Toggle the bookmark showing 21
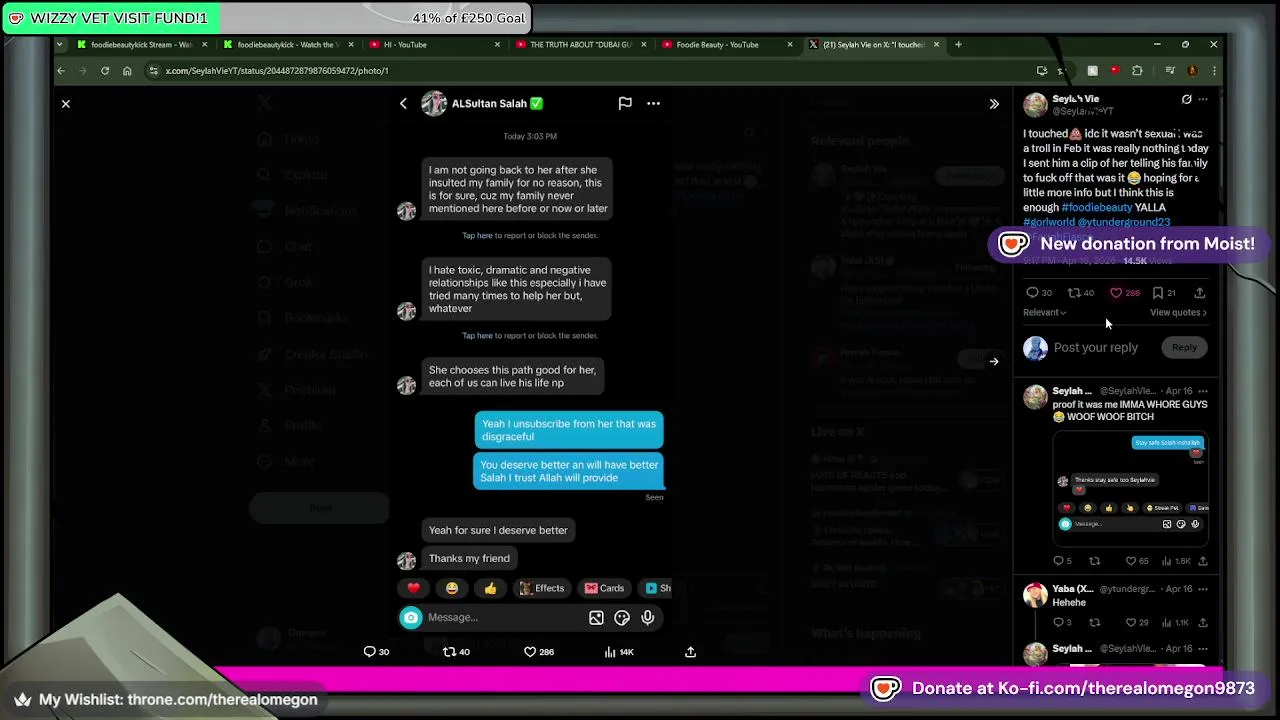 [x=1164, y=293]
